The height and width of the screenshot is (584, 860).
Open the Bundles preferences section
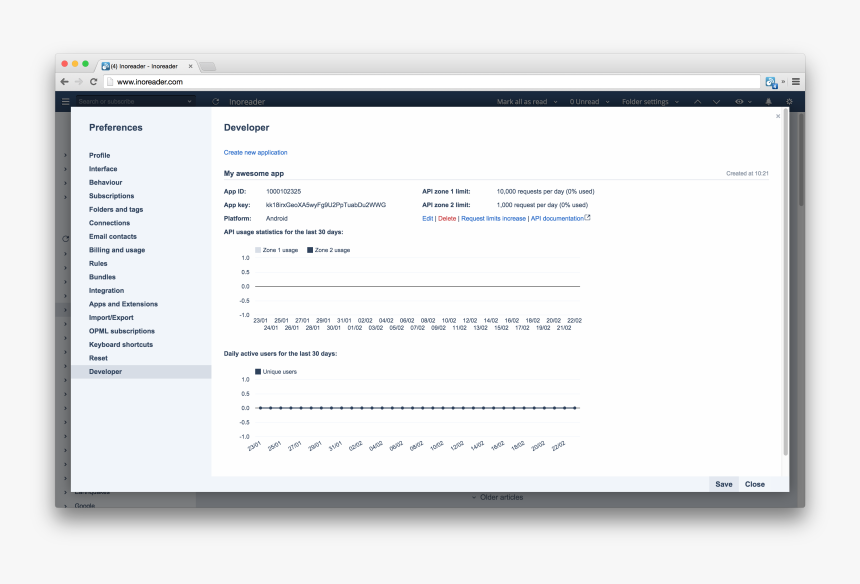[x=102, y=277]
